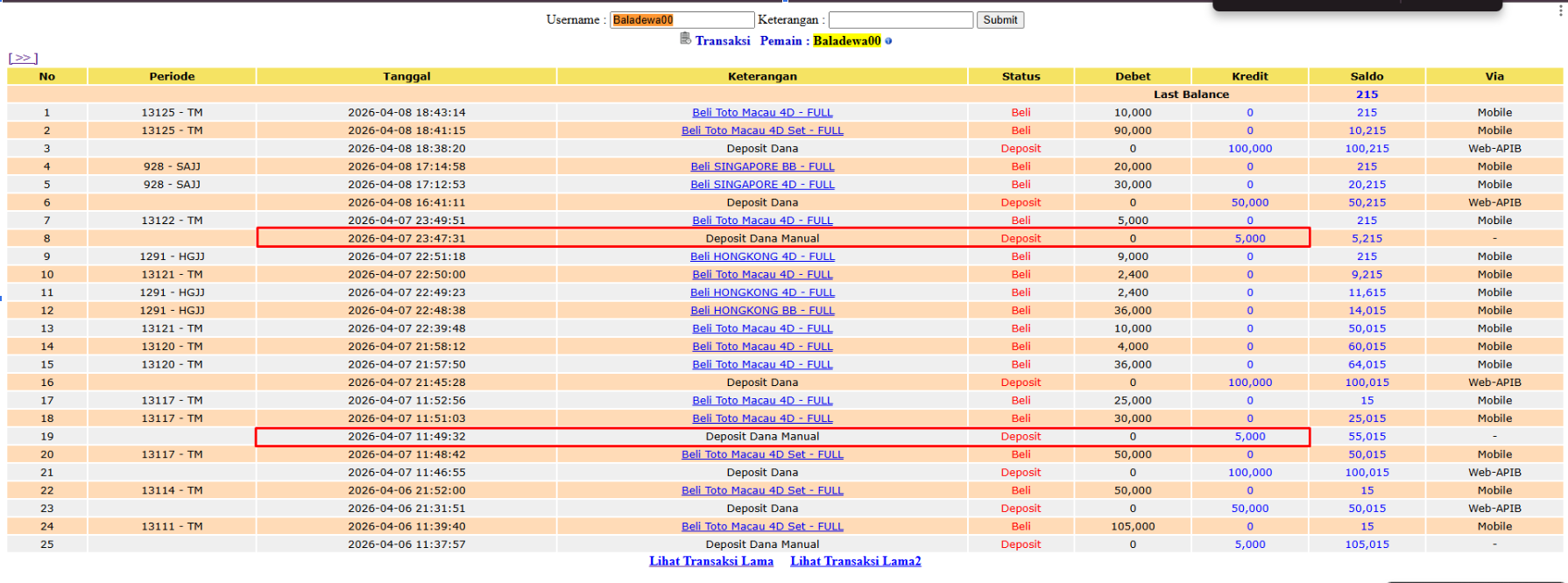
Task: Click the Last Balance label
Action: point(1191,95)
